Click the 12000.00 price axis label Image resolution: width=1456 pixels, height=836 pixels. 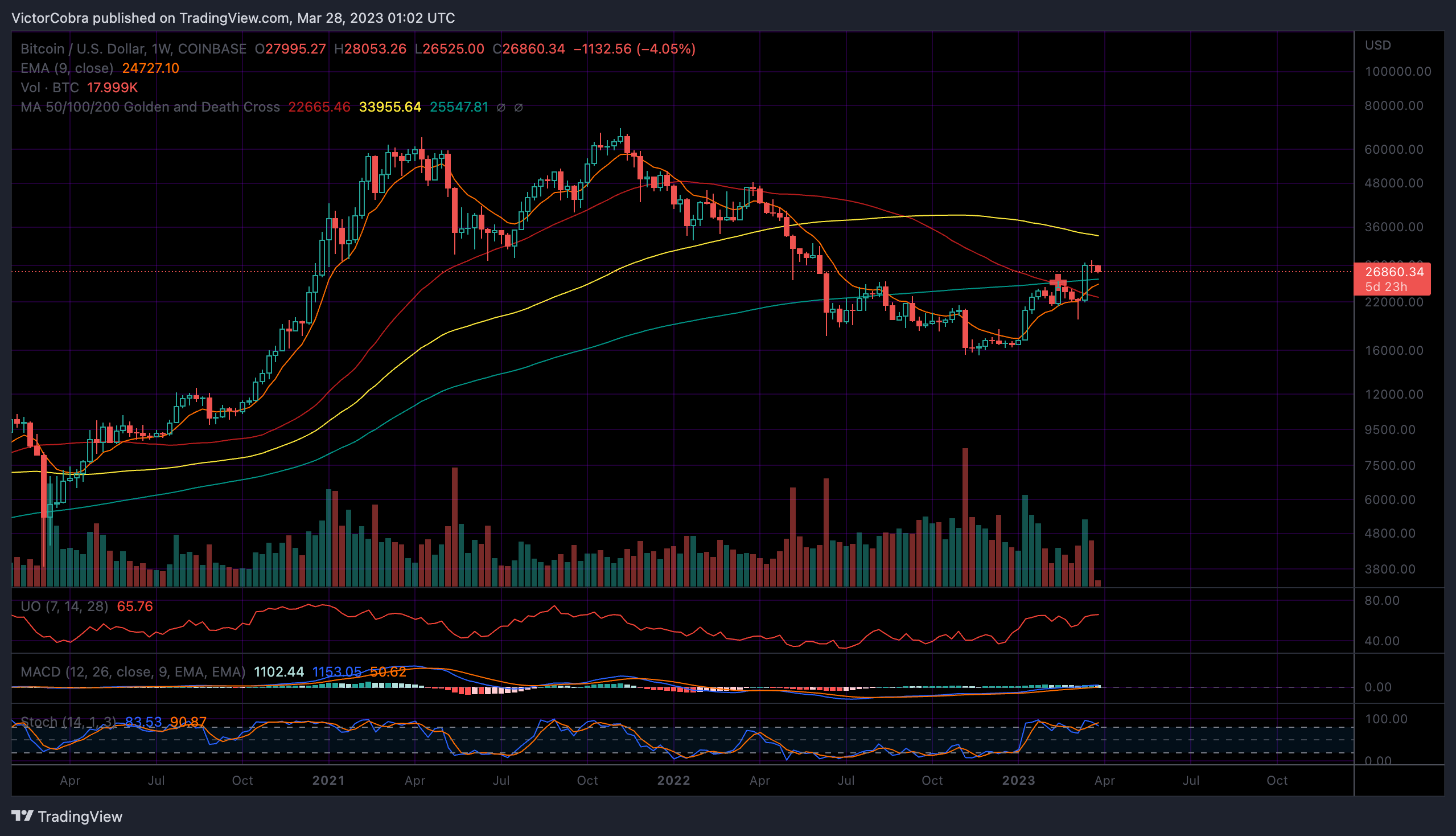point(1394,395)
